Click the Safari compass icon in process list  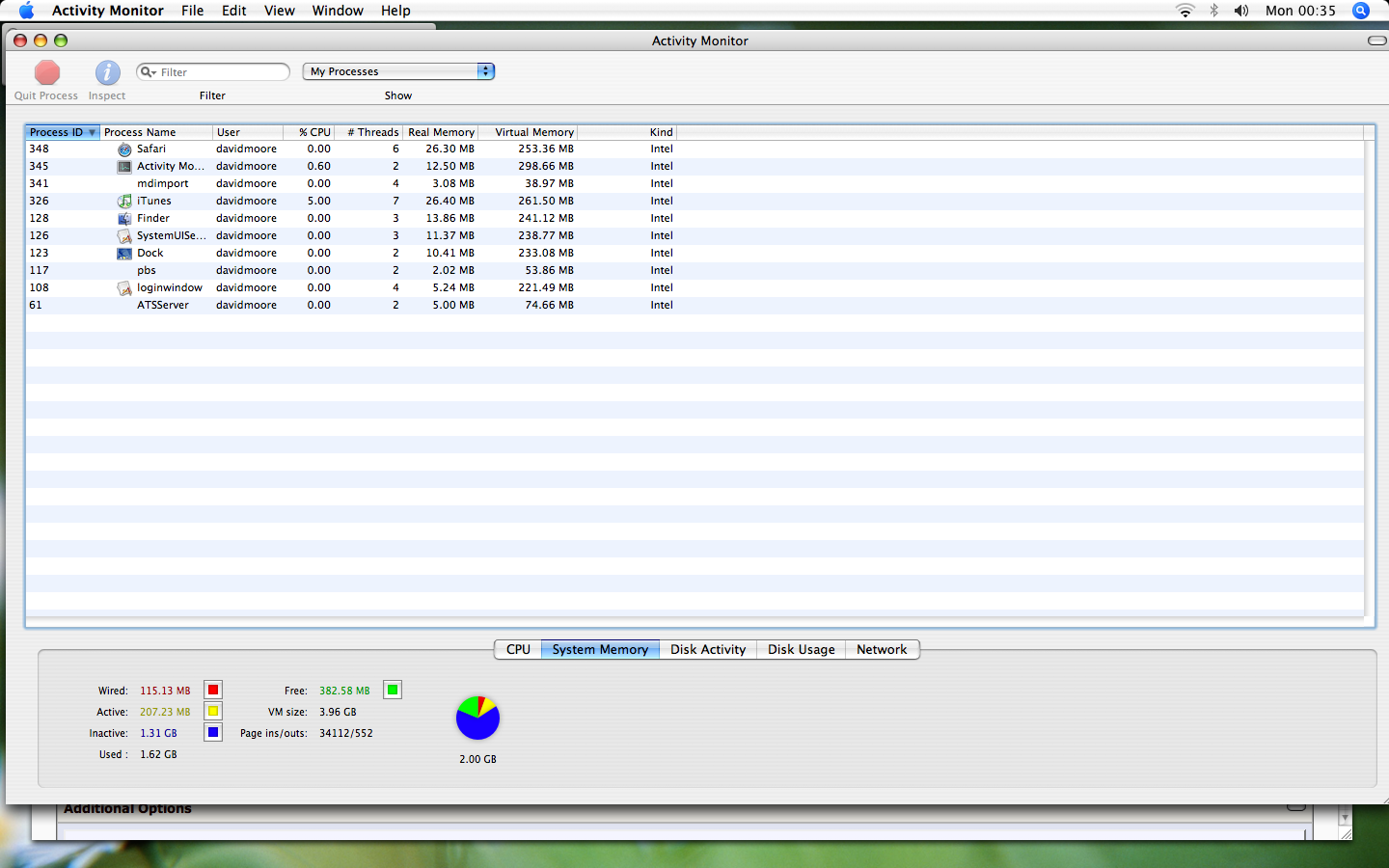coord(124,149)
